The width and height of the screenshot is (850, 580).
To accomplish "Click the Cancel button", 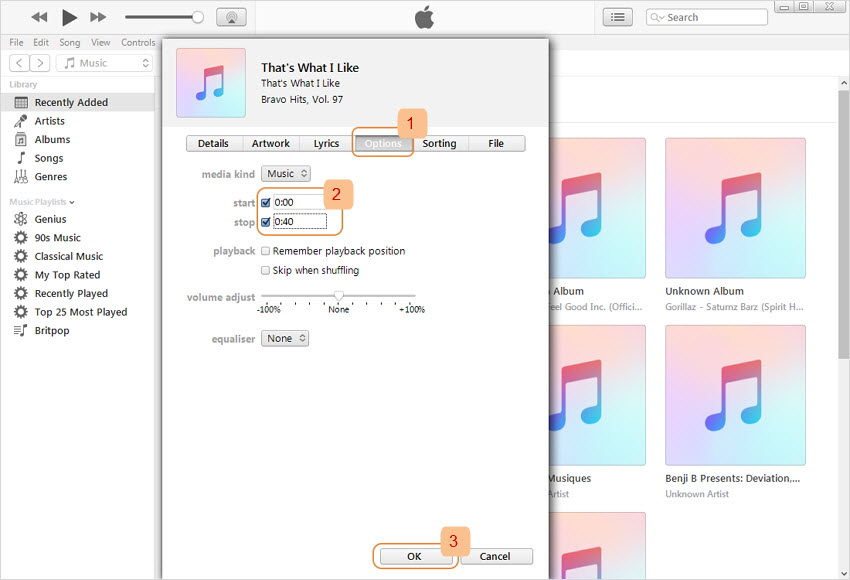I will point(495,556).
